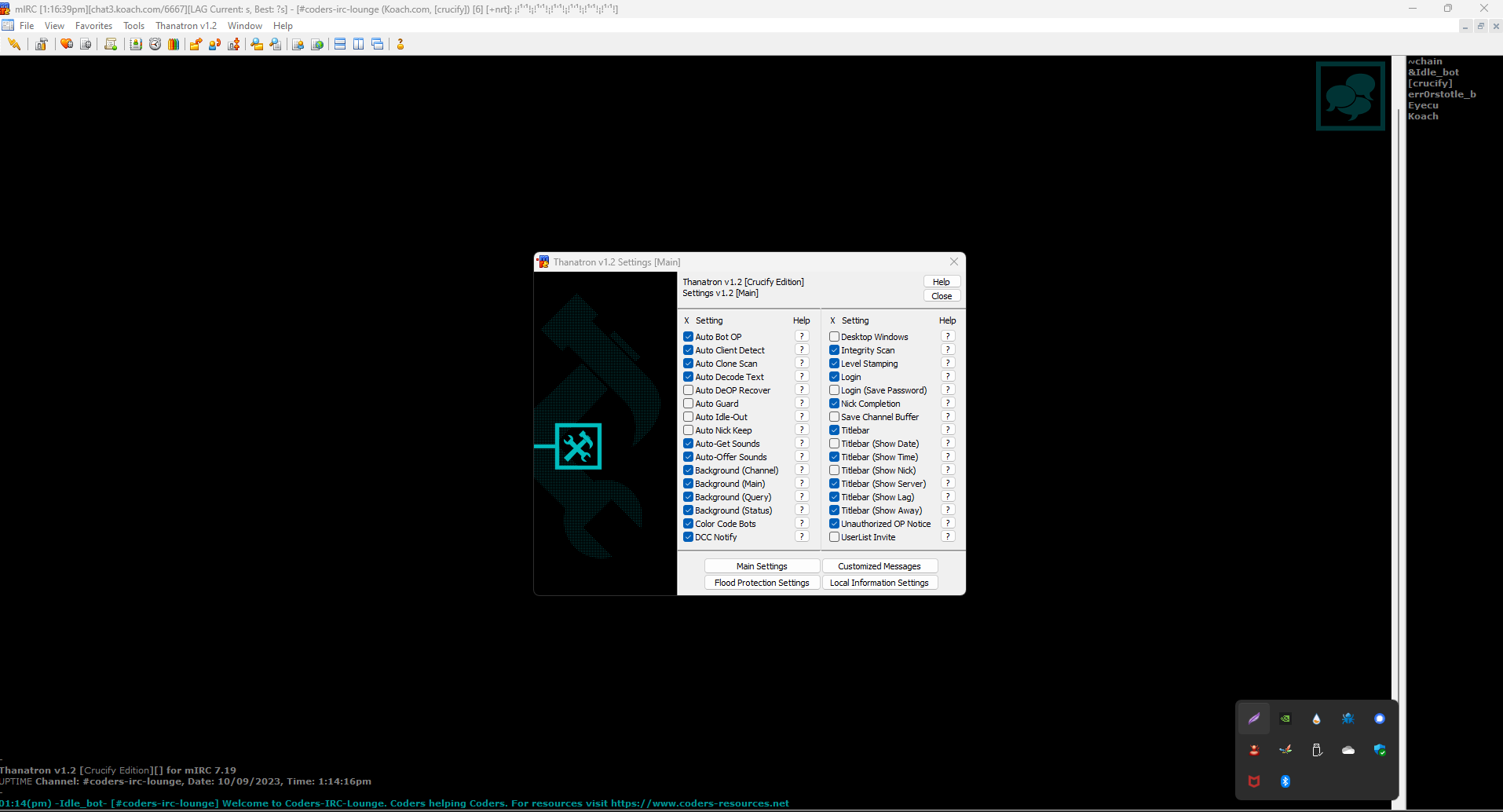Tile windows vertically via toolbar icon

(359, 44)
